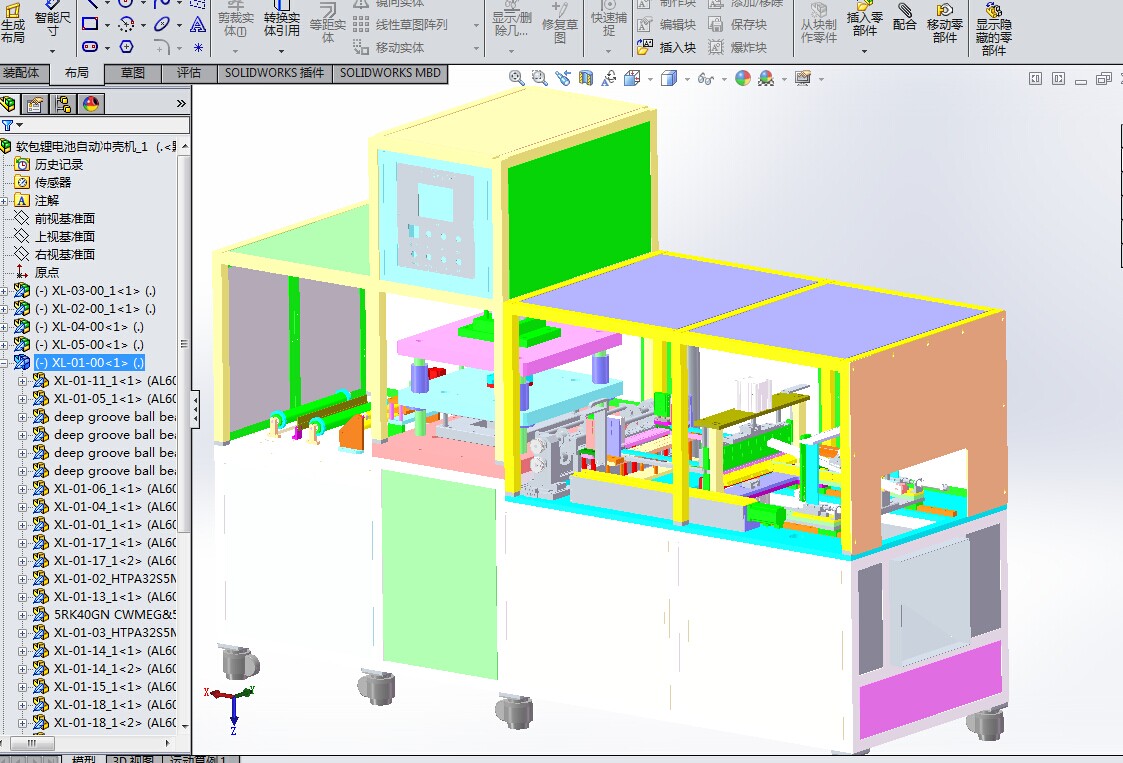Toggle the Hide/Show Items glasses icon
Screen dimensions: 1123x763
pos(705,78)
